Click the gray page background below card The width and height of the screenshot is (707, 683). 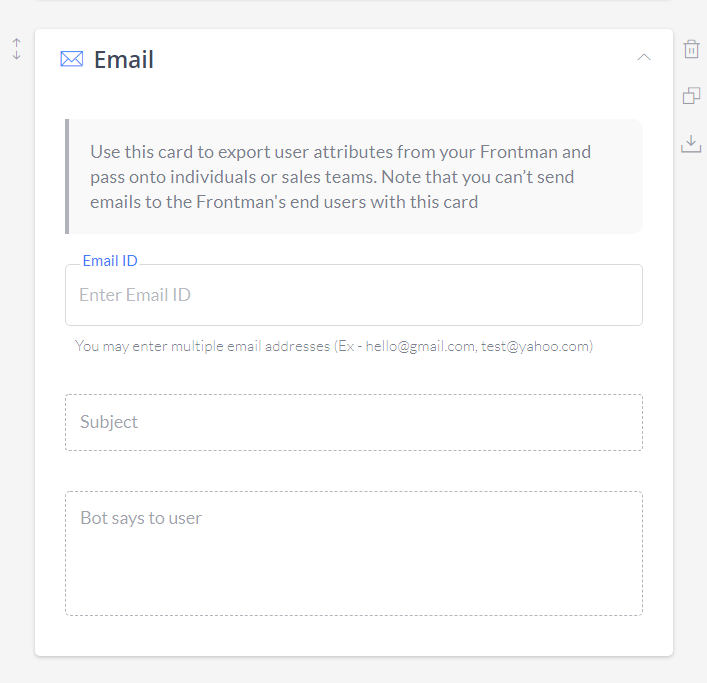pyautogui.click(x=354, y=670)
